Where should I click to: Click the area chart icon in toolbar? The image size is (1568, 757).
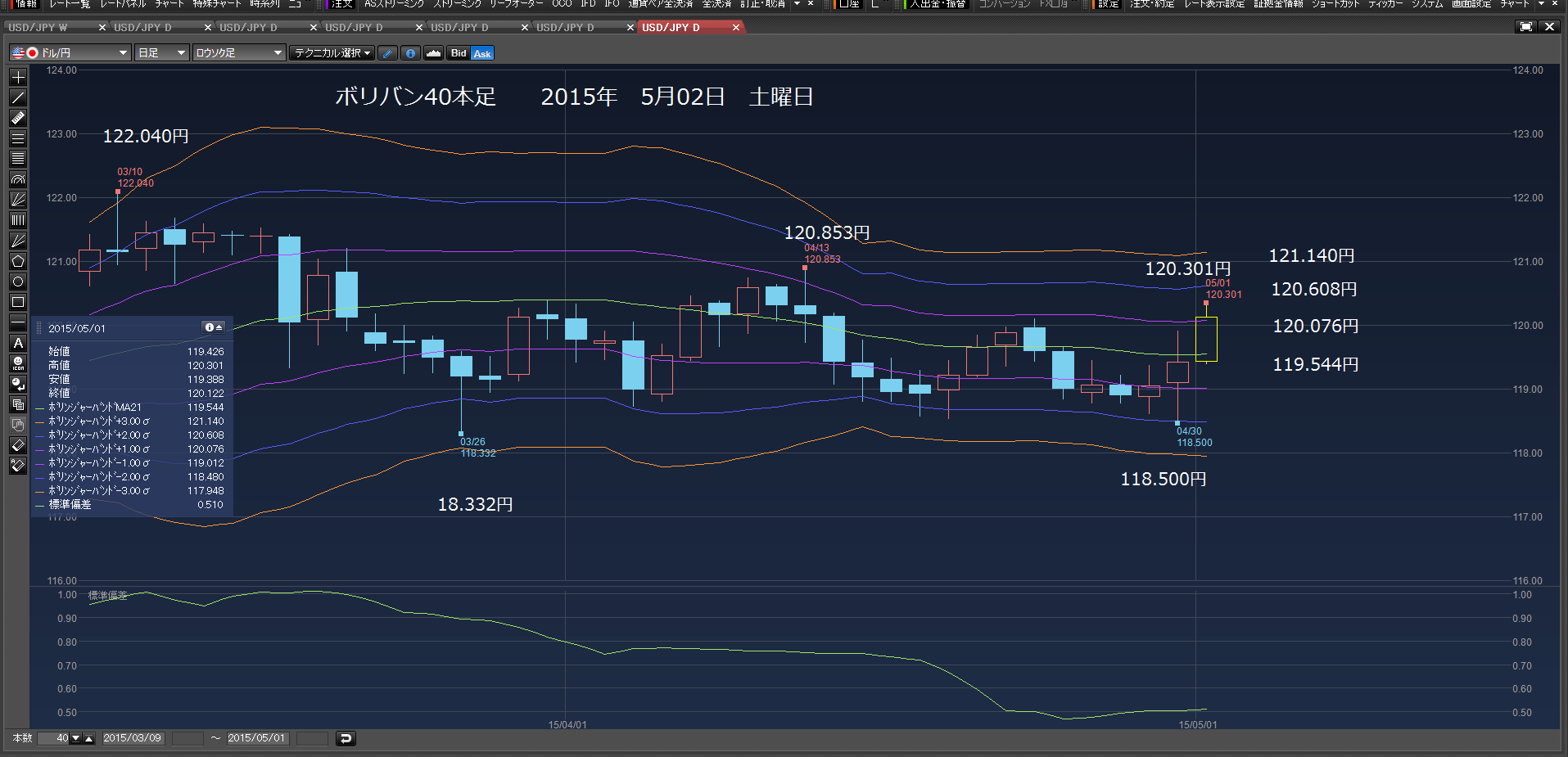click(x=433, y=53)
